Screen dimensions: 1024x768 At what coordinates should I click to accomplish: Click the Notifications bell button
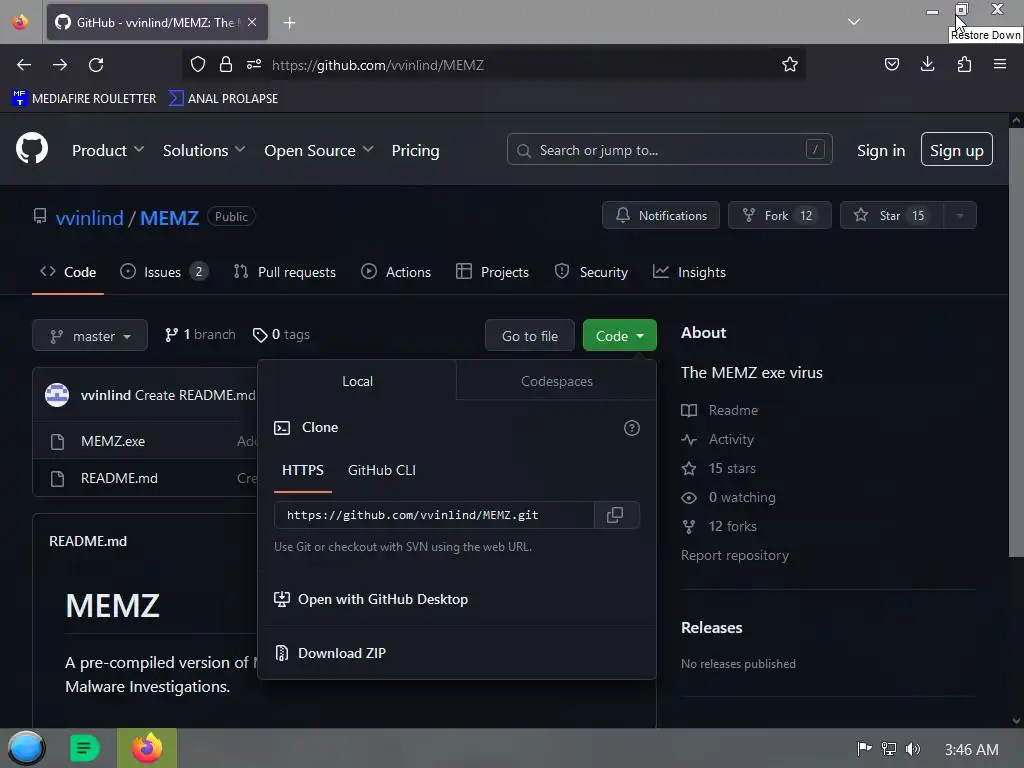point(661,216)
